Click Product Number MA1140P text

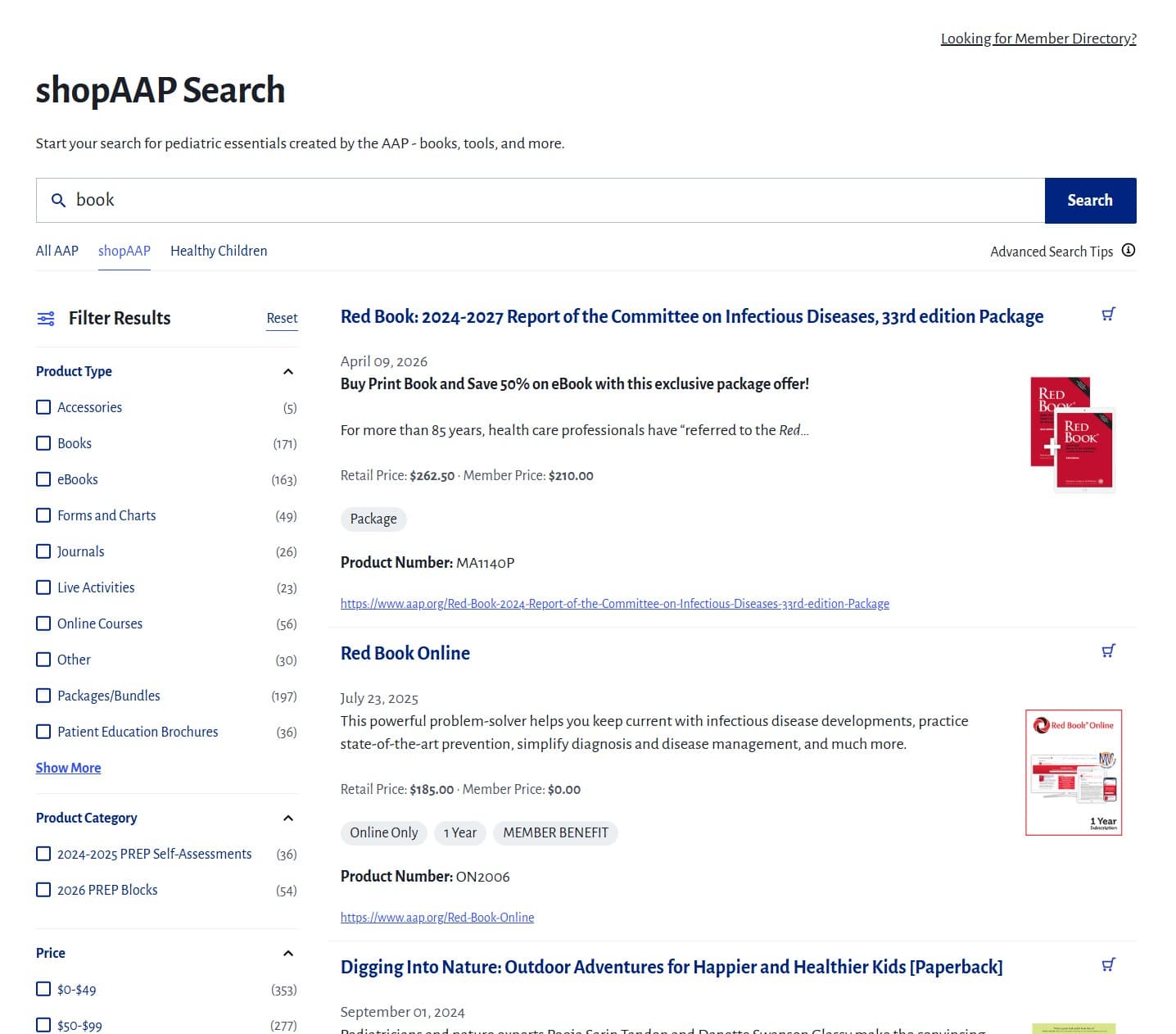427,563
